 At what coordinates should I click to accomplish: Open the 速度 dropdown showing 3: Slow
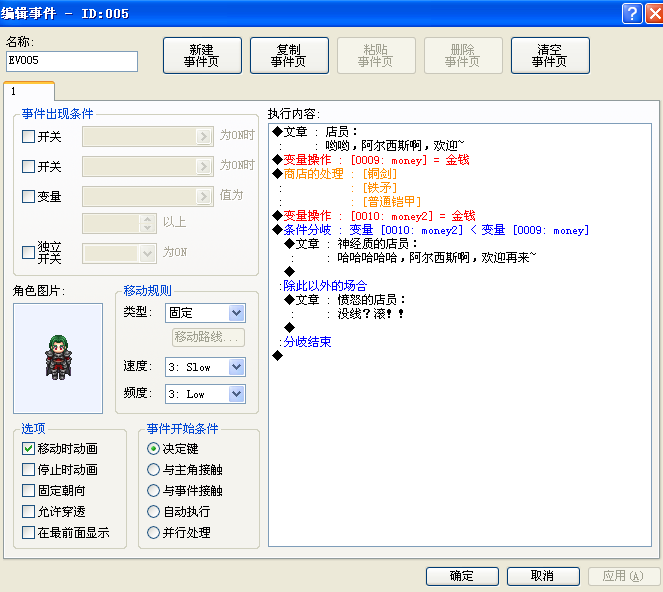236,367
